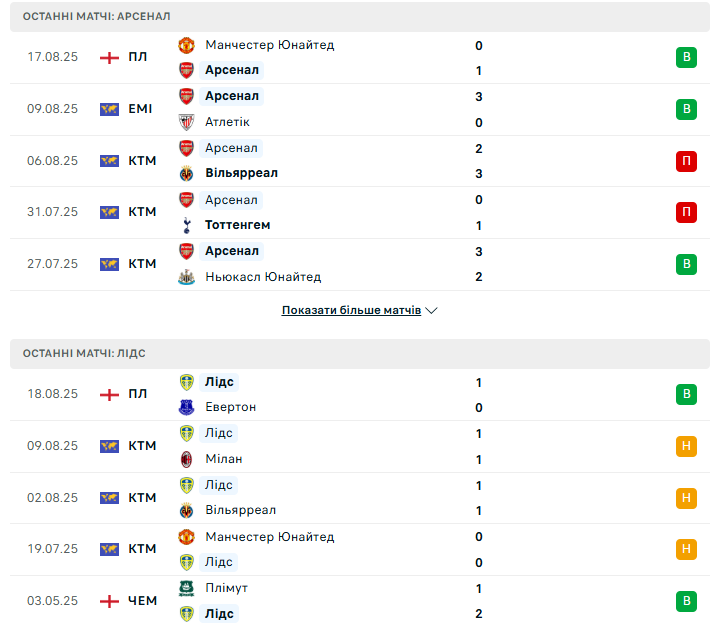
Task: Click Останні матчі: Лідс header
Action: click(84, 353)
